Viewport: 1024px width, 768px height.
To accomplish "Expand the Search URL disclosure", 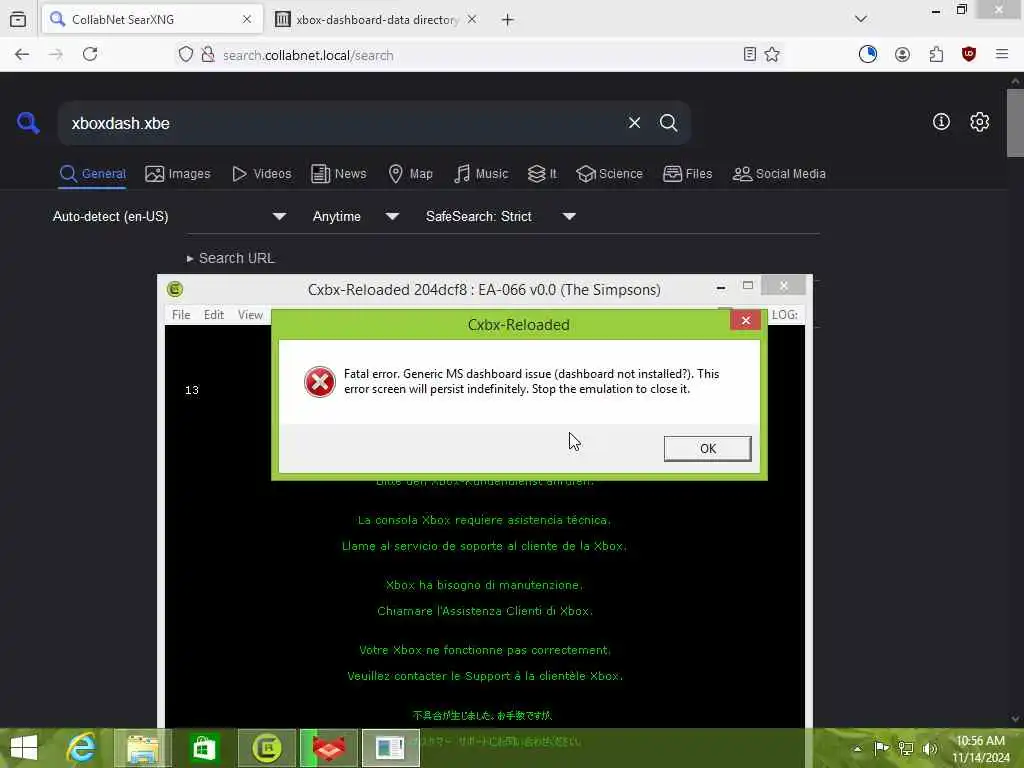I will [x=231, y=258].
